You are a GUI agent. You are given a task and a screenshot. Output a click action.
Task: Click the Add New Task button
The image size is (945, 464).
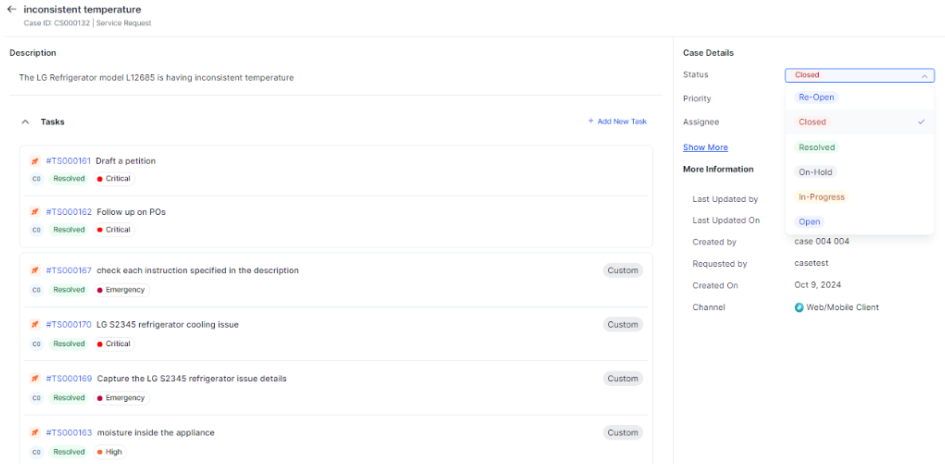point(617,122)
